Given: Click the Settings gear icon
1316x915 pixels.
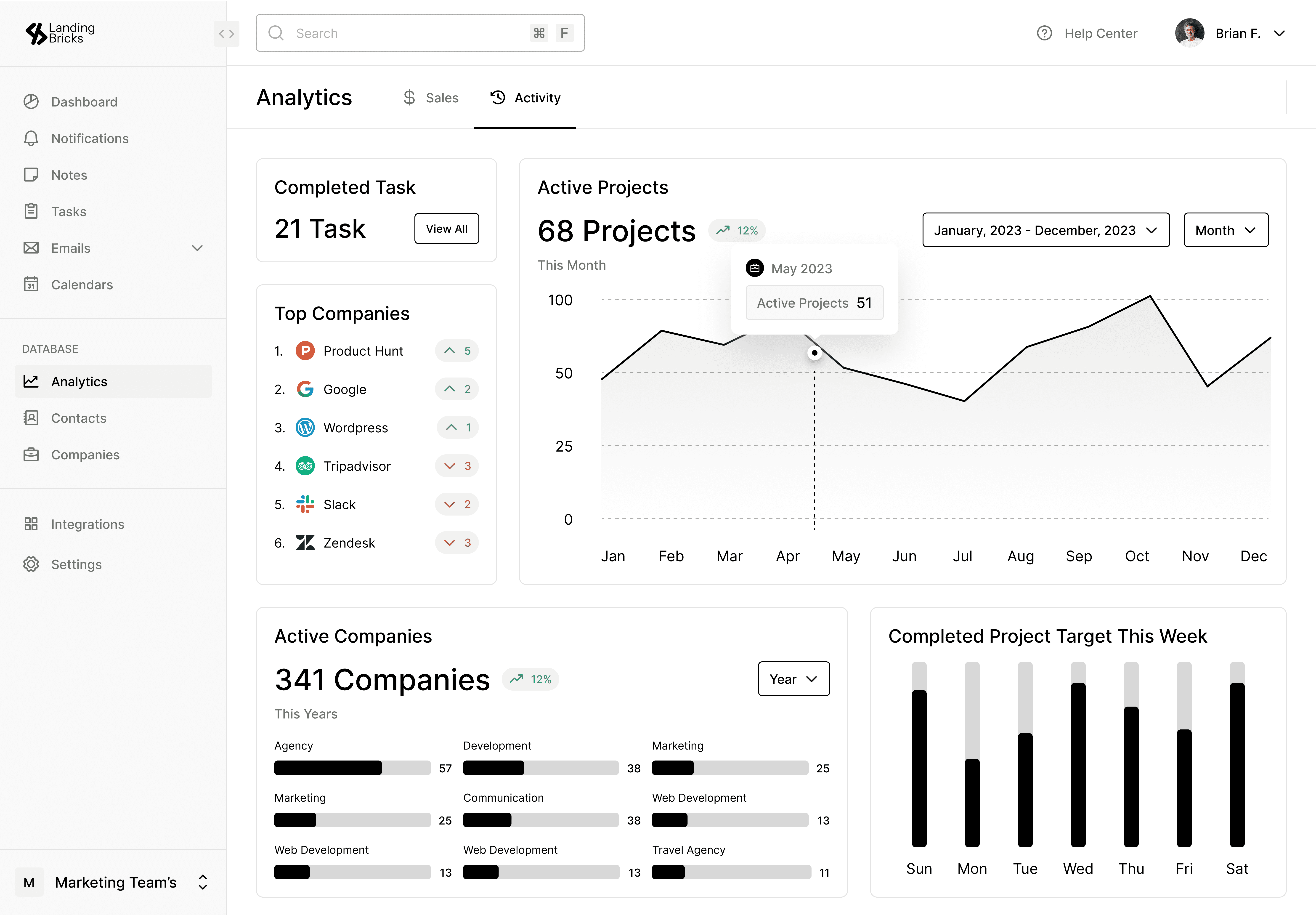Looking at the screenshot, I should pos(31,565).
